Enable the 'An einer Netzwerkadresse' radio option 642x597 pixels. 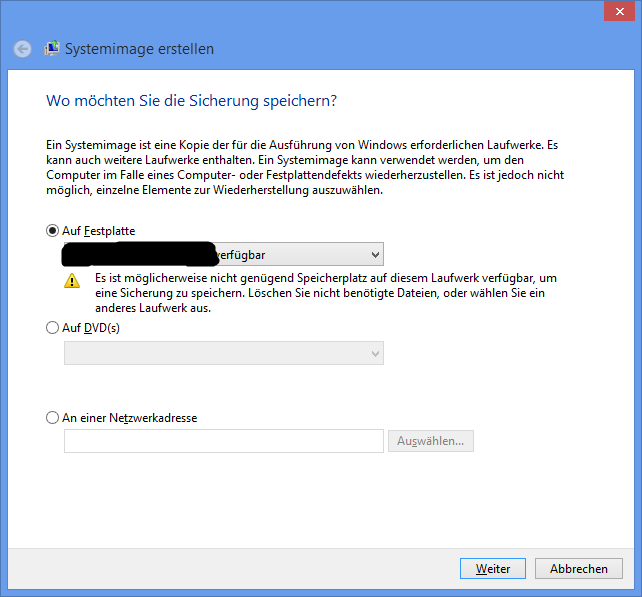53,418
